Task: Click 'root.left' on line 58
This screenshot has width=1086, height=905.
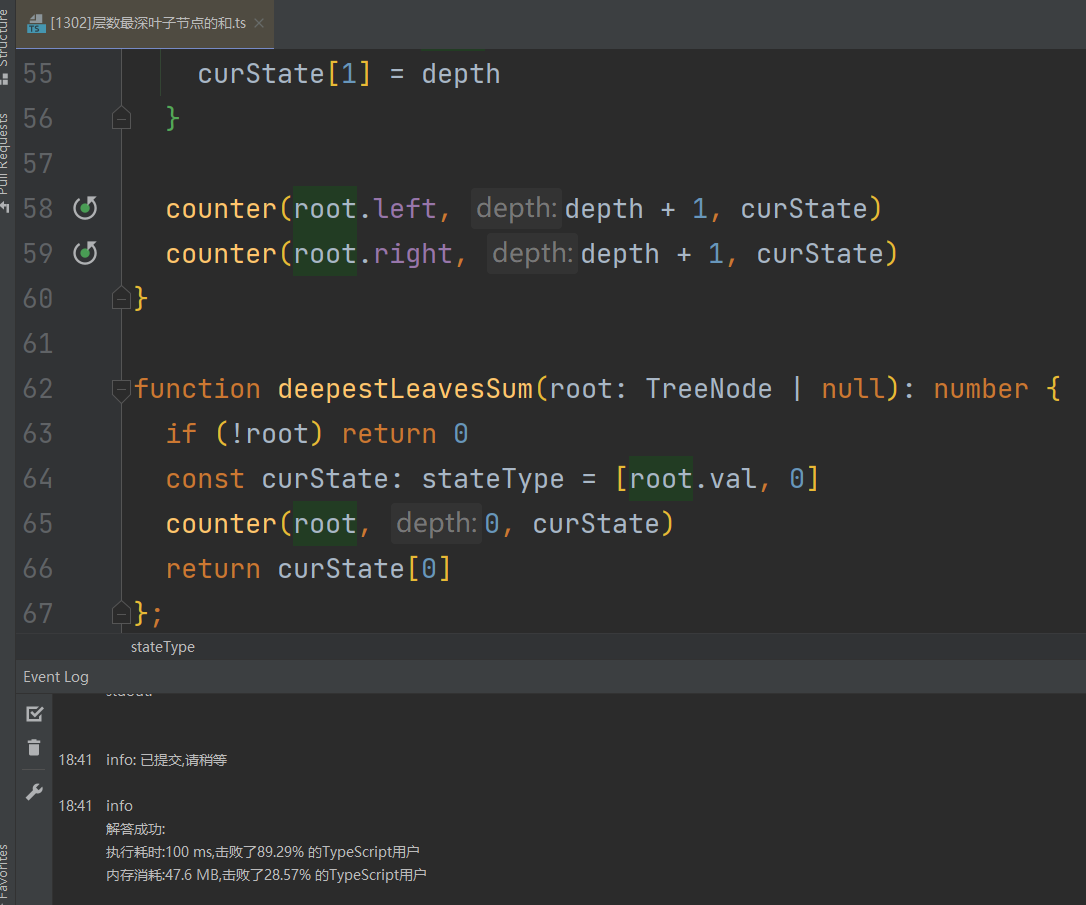Action: [x=365, y=208]
